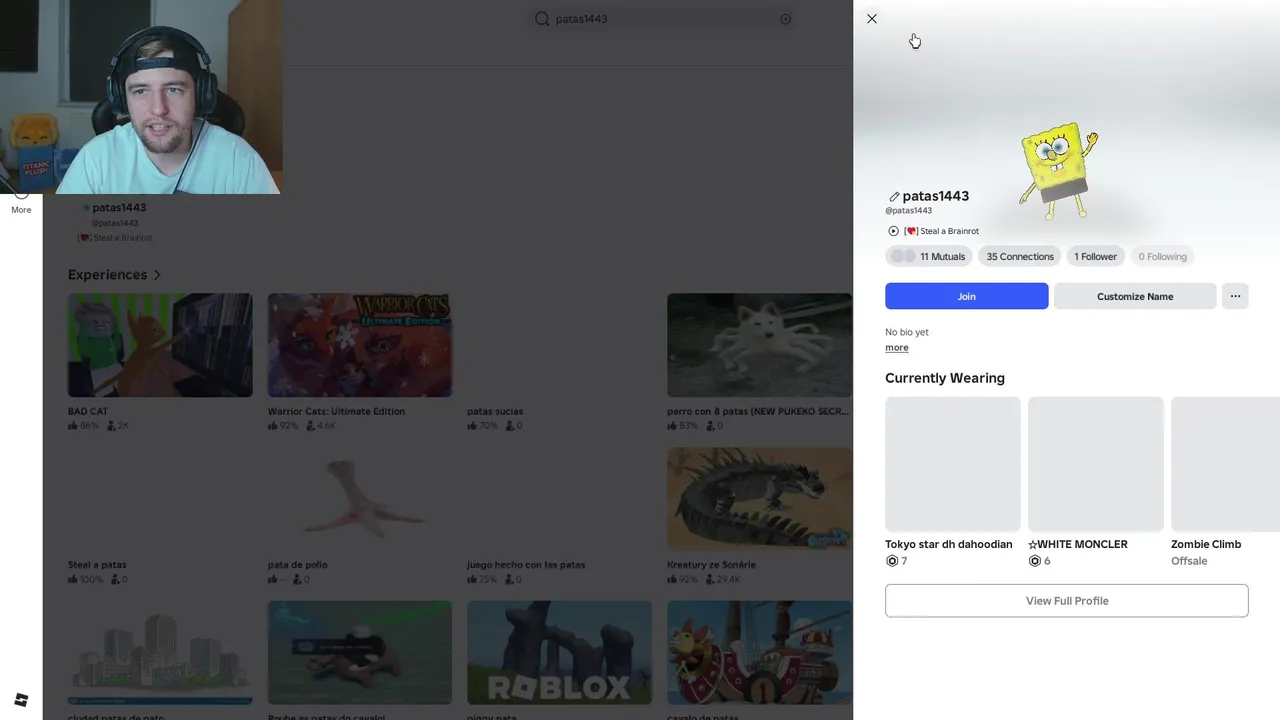Open the 1 Follower list
Viewport: 1280px width, 720px height.
(x=1095, y=257)
